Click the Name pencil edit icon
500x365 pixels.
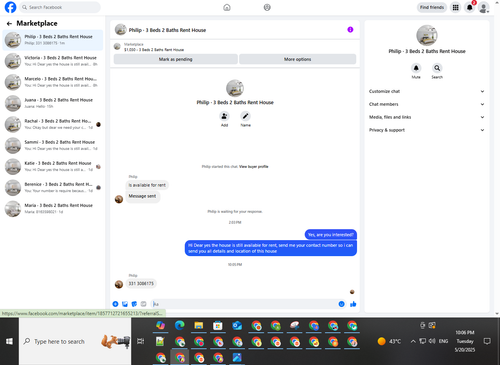coord(245,116)
